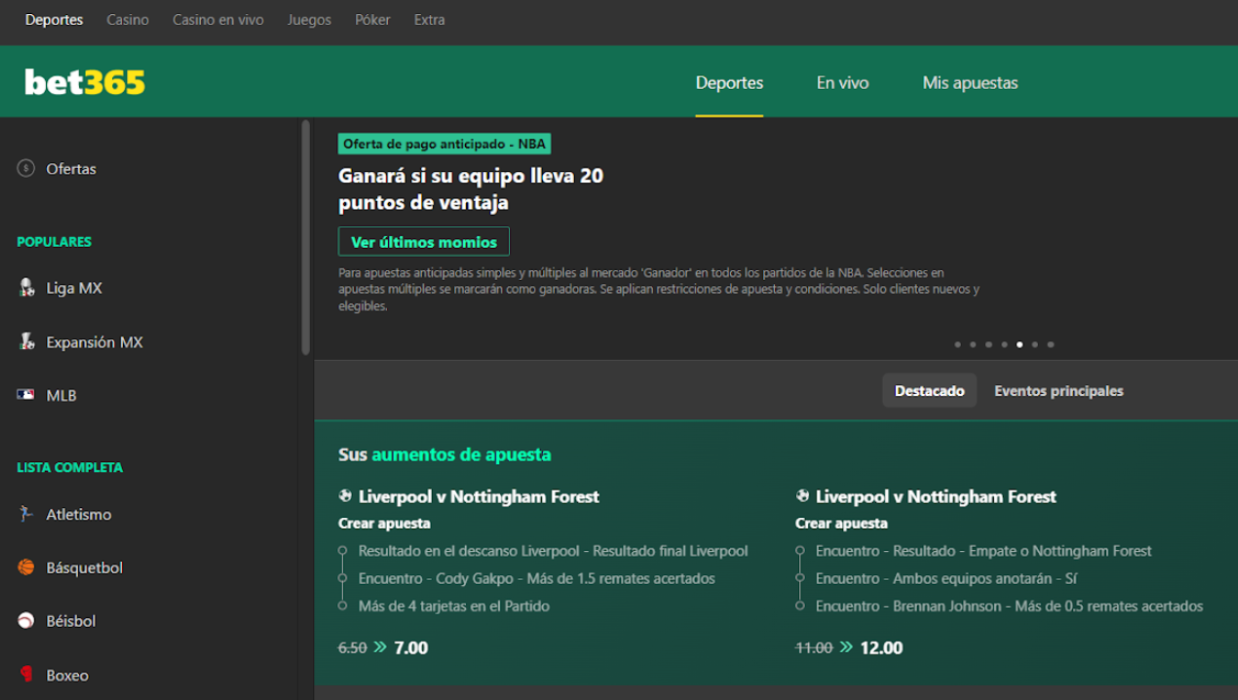Go to last carousel dot

(x=1050, y=344)
